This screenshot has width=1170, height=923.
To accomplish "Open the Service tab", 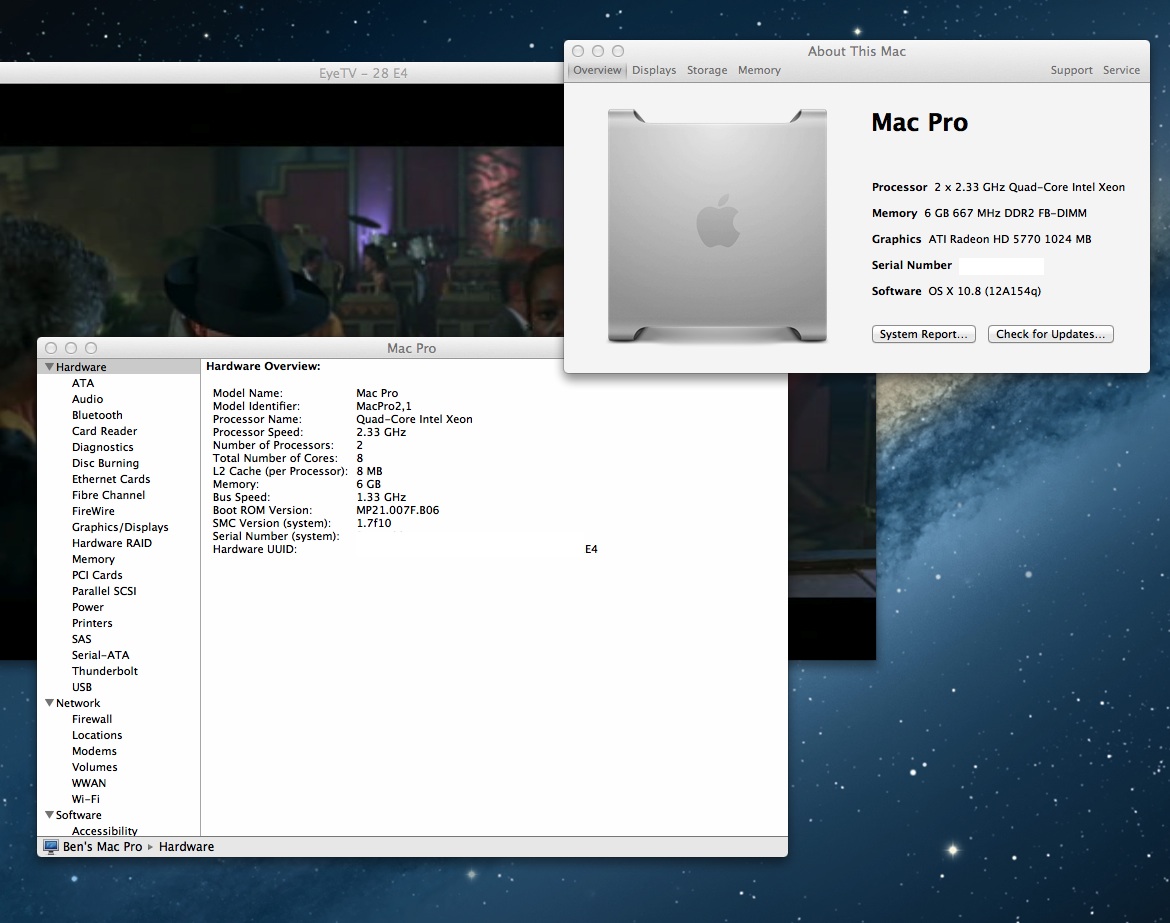I will coord(1121,70).
